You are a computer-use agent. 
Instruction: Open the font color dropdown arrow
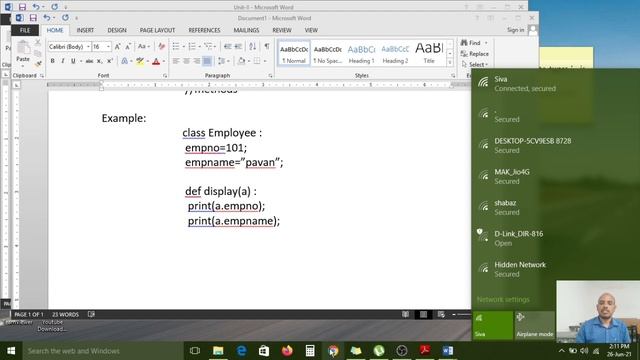click(x=164, y=61)
